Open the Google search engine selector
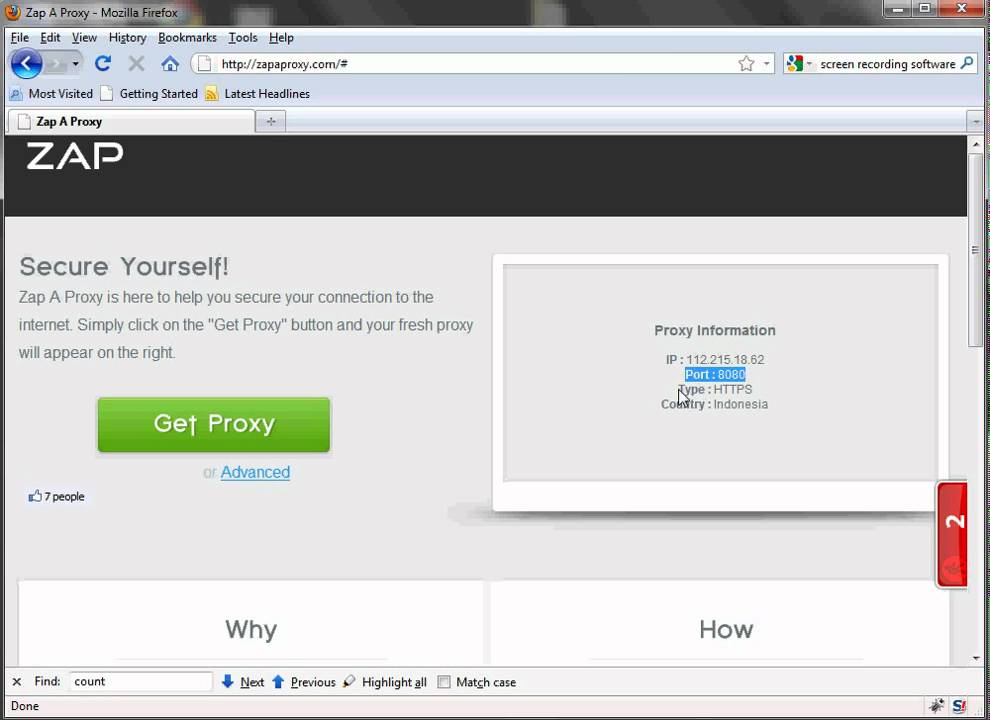 point(799,64)
